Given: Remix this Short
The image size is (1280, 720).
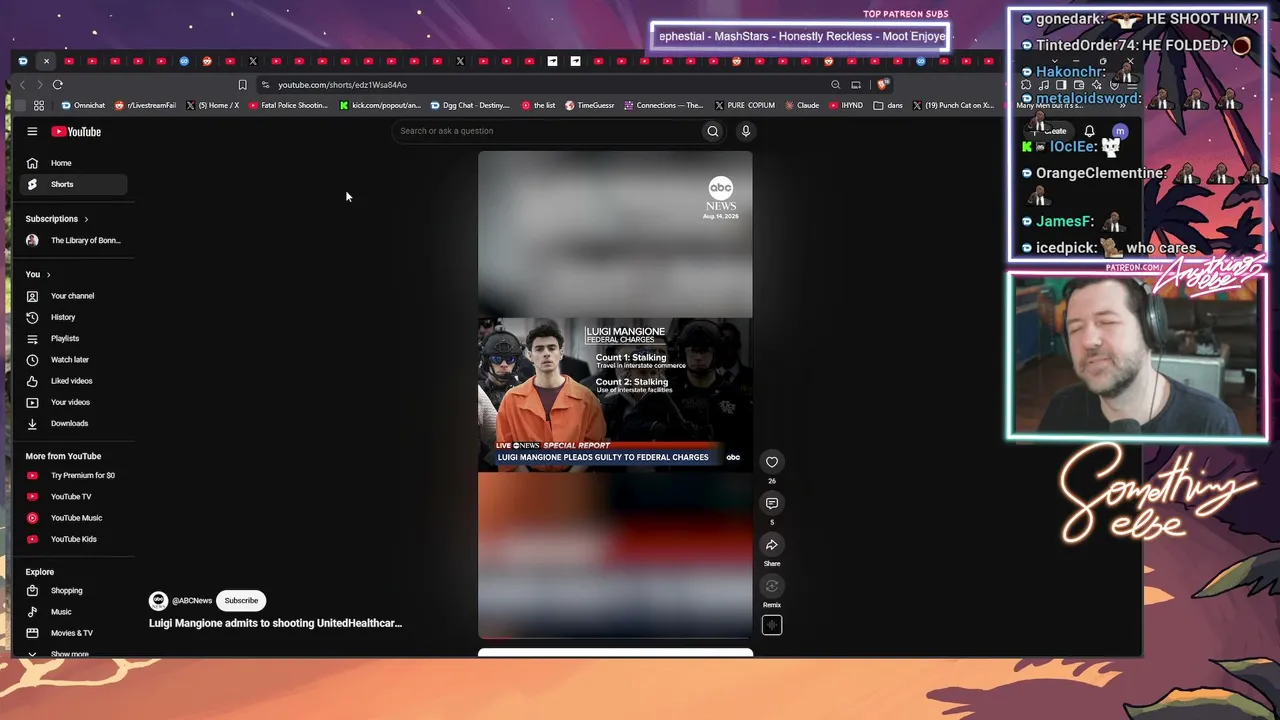Looking at the screenshot, I should [772, 586].
